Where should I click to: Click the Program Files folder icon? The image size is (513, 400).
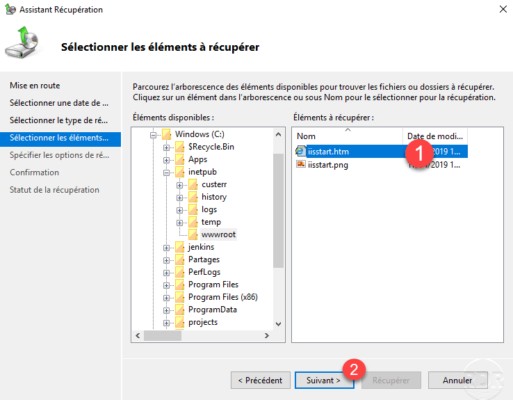(x=180, y=285)
